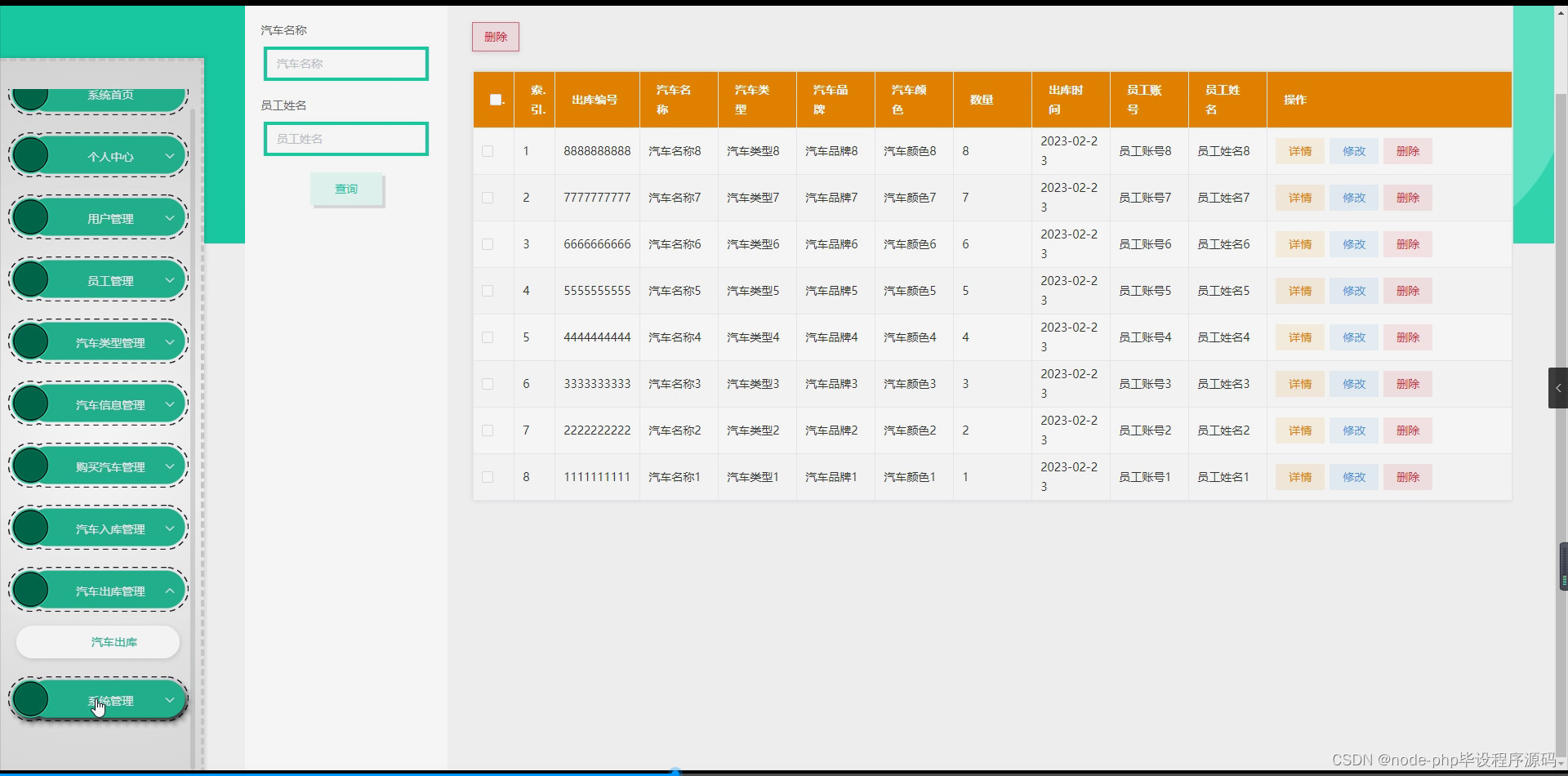Image resolution: width=1568 pixels, height=776 pixels.
Task: Click the right panel collapse arrow
Action: tap(1557, 388)
